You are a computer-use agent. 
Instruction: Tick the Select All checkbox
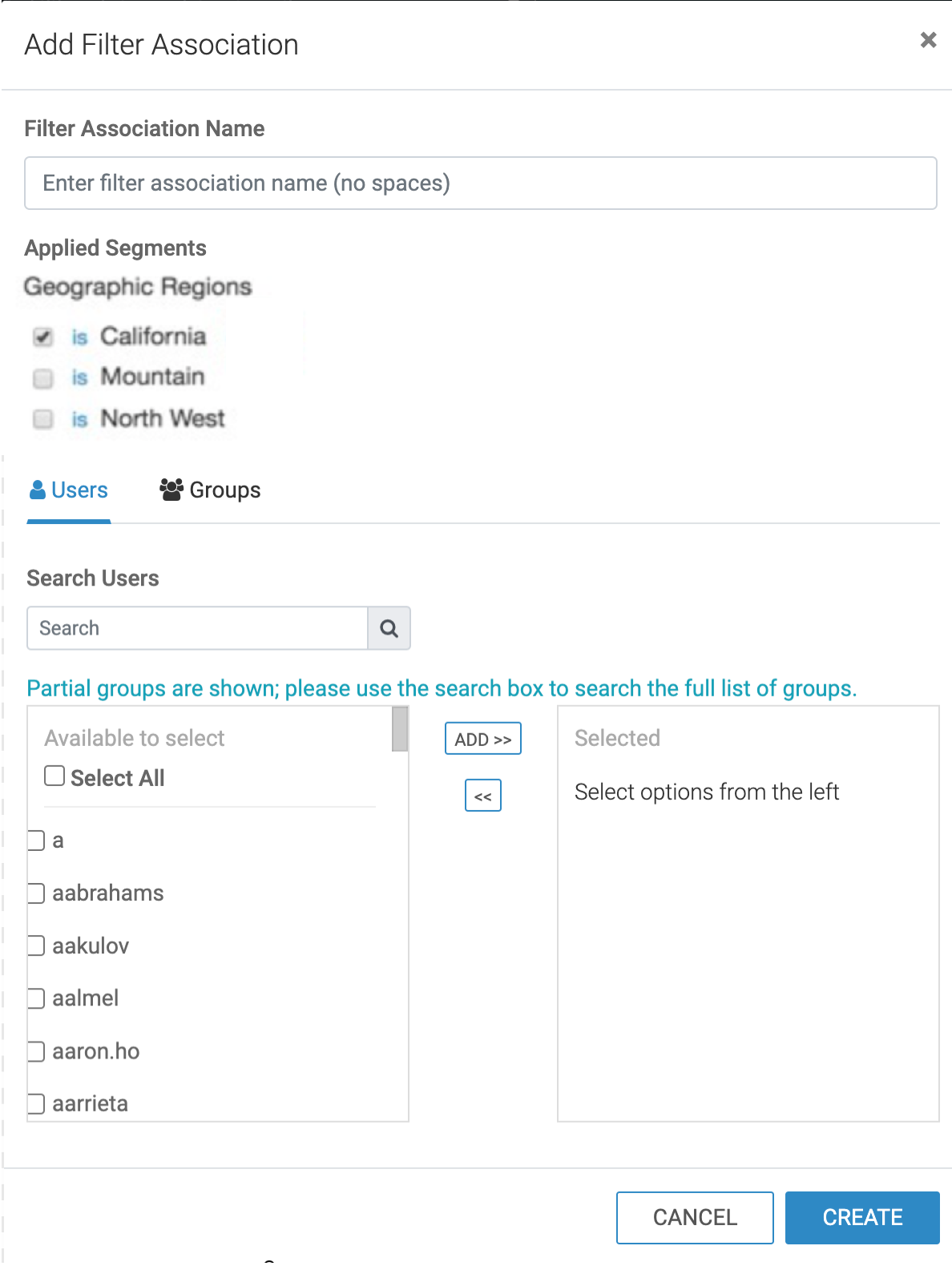point(54,776)
